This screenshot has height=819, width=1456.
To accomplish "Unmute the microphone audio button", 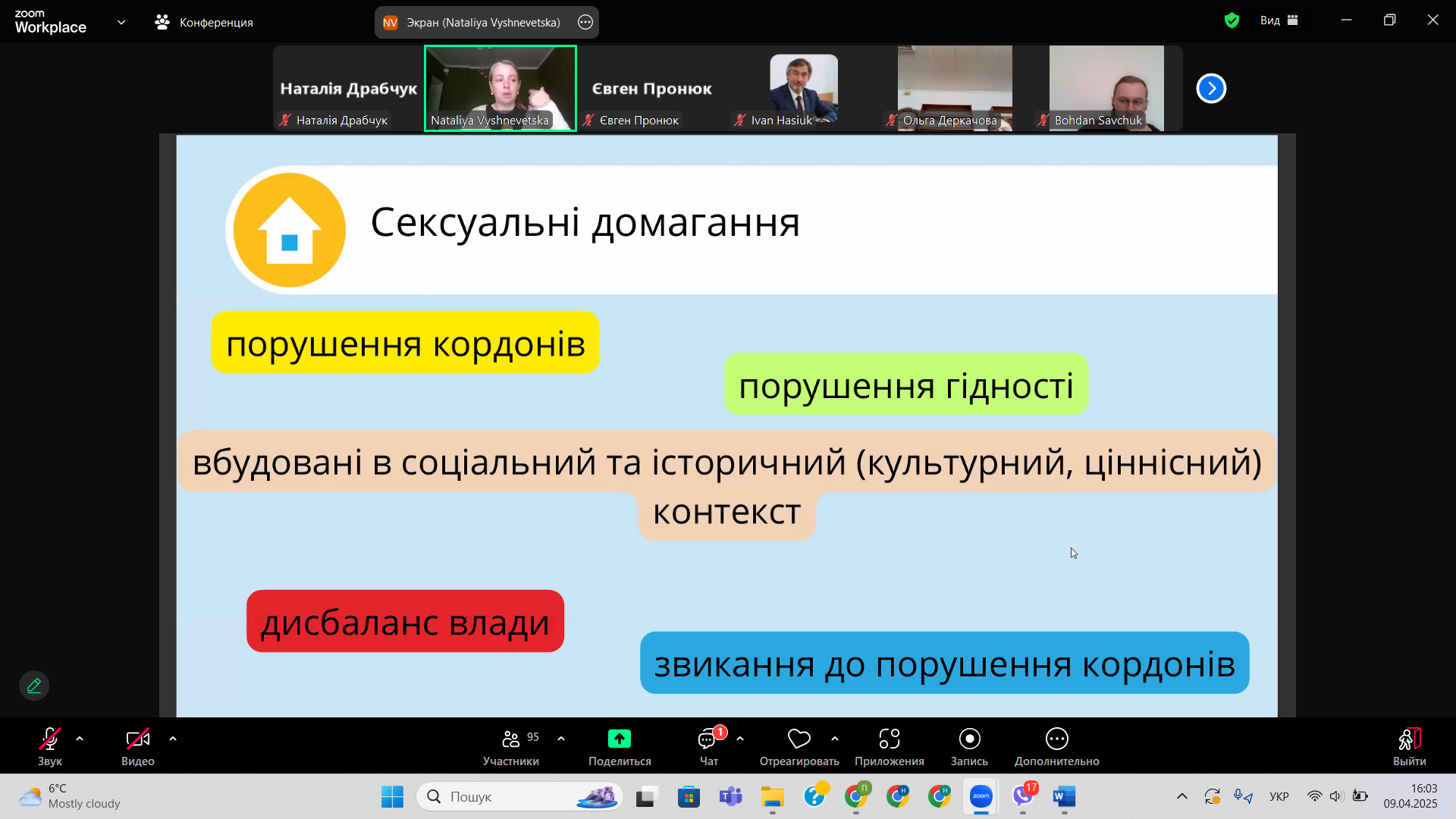I will [x=49, y=739].
